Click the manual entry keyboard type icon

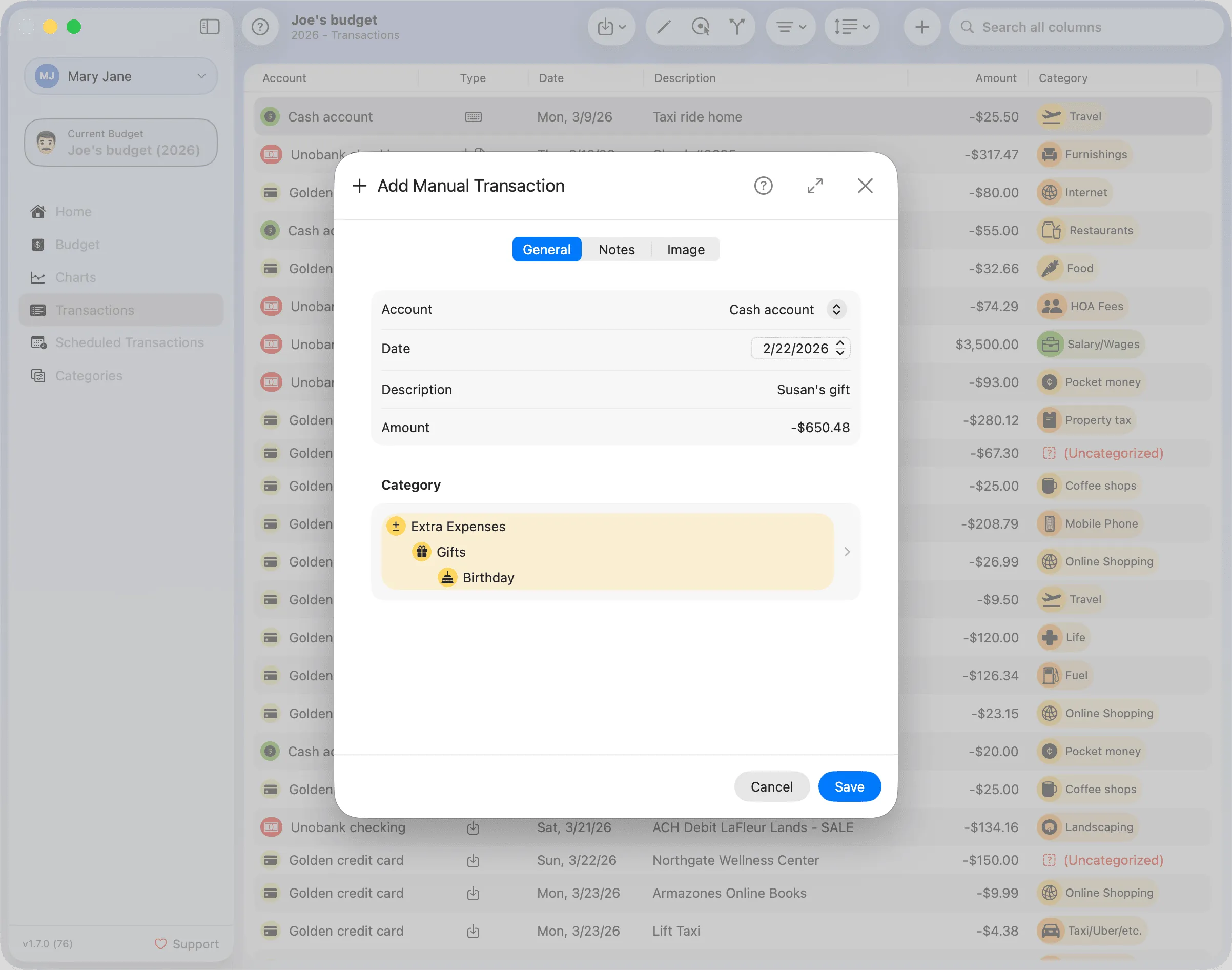click(x=473, y=116)
